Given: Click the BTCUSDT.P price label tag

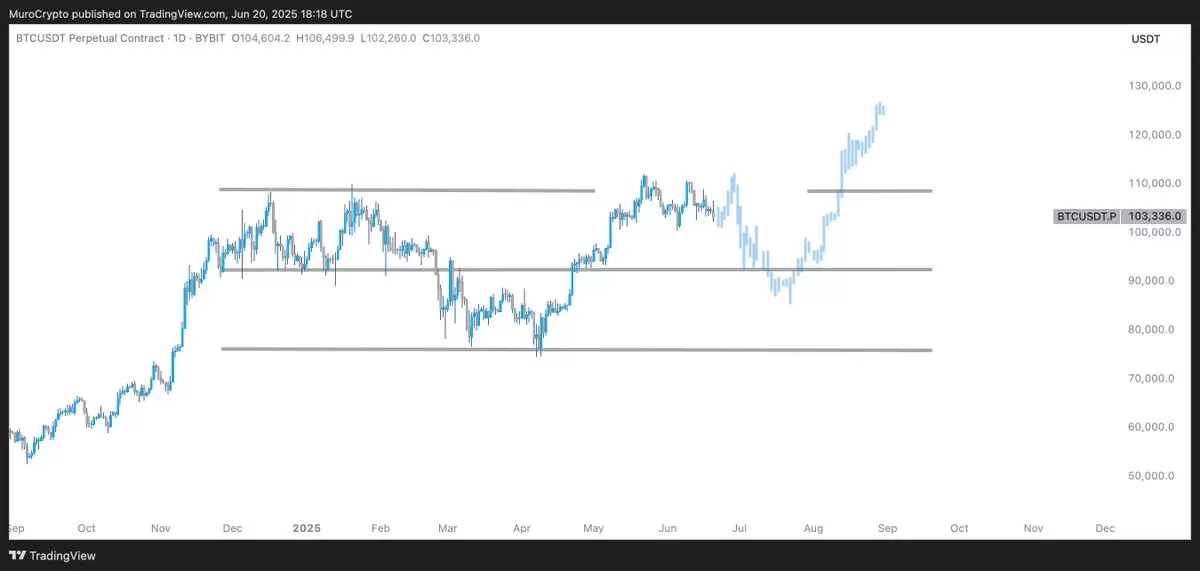Looking at the screenshot, I should click(x=1087, y=216).
